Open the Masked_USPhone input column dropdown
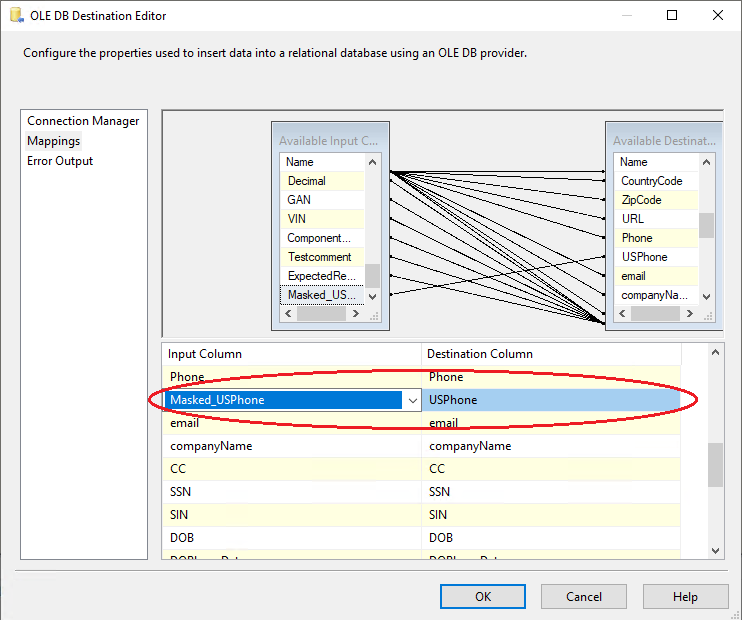 tap(412, 400)
